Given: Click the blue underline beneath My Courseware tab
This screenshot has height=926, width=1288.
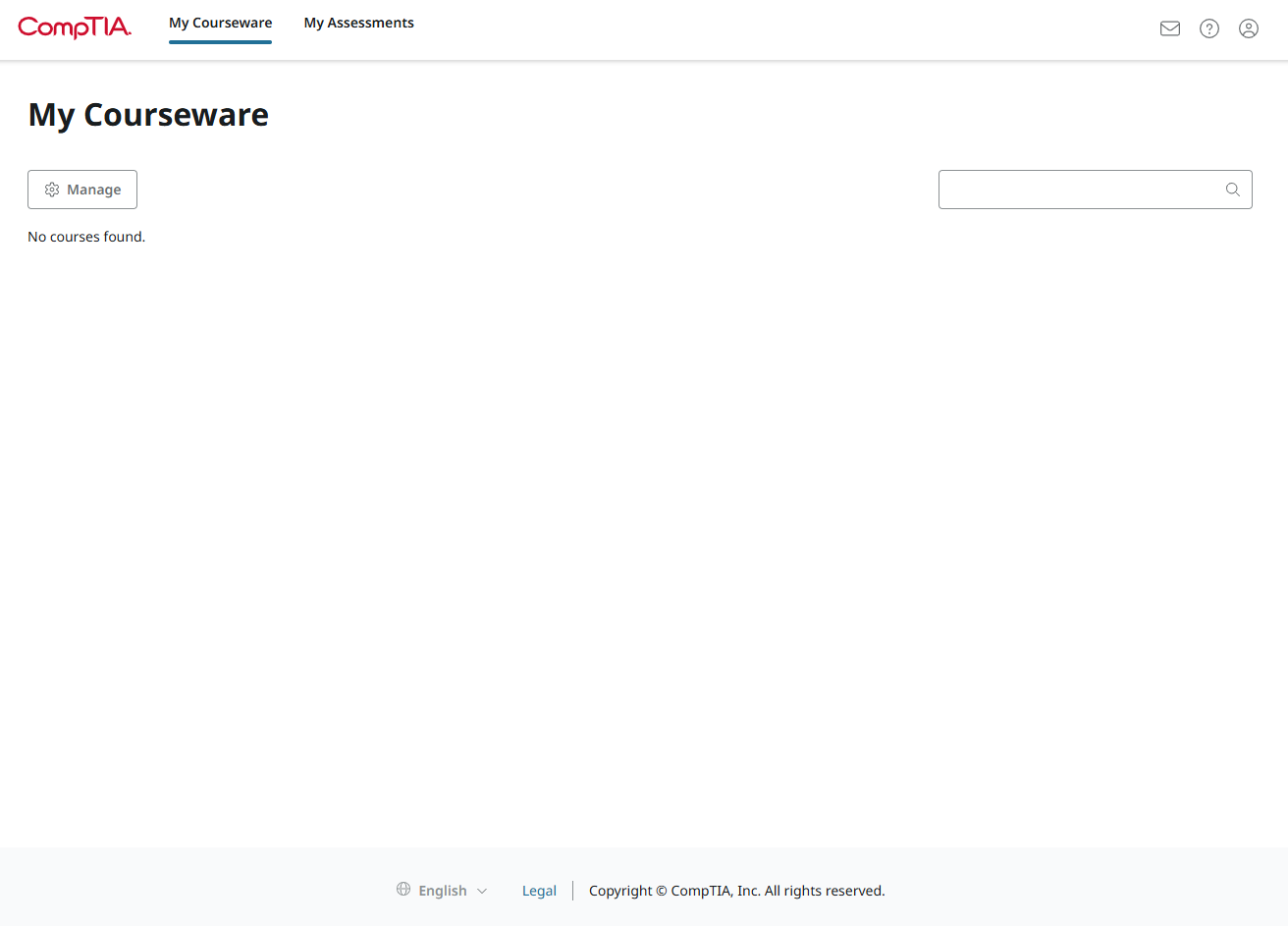Looking at the screenshot, I should [220, 42].
